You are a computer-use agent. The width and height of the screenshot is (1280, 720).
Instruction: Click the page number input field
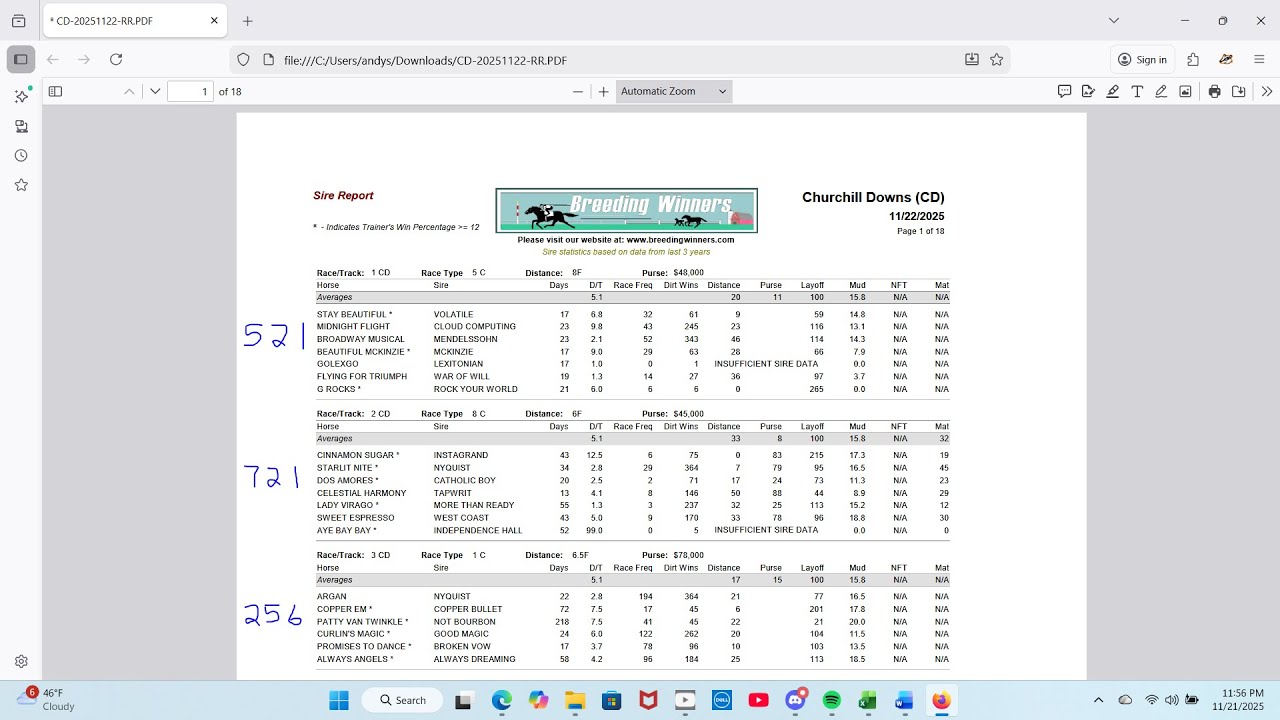click(x=191, y=91)
